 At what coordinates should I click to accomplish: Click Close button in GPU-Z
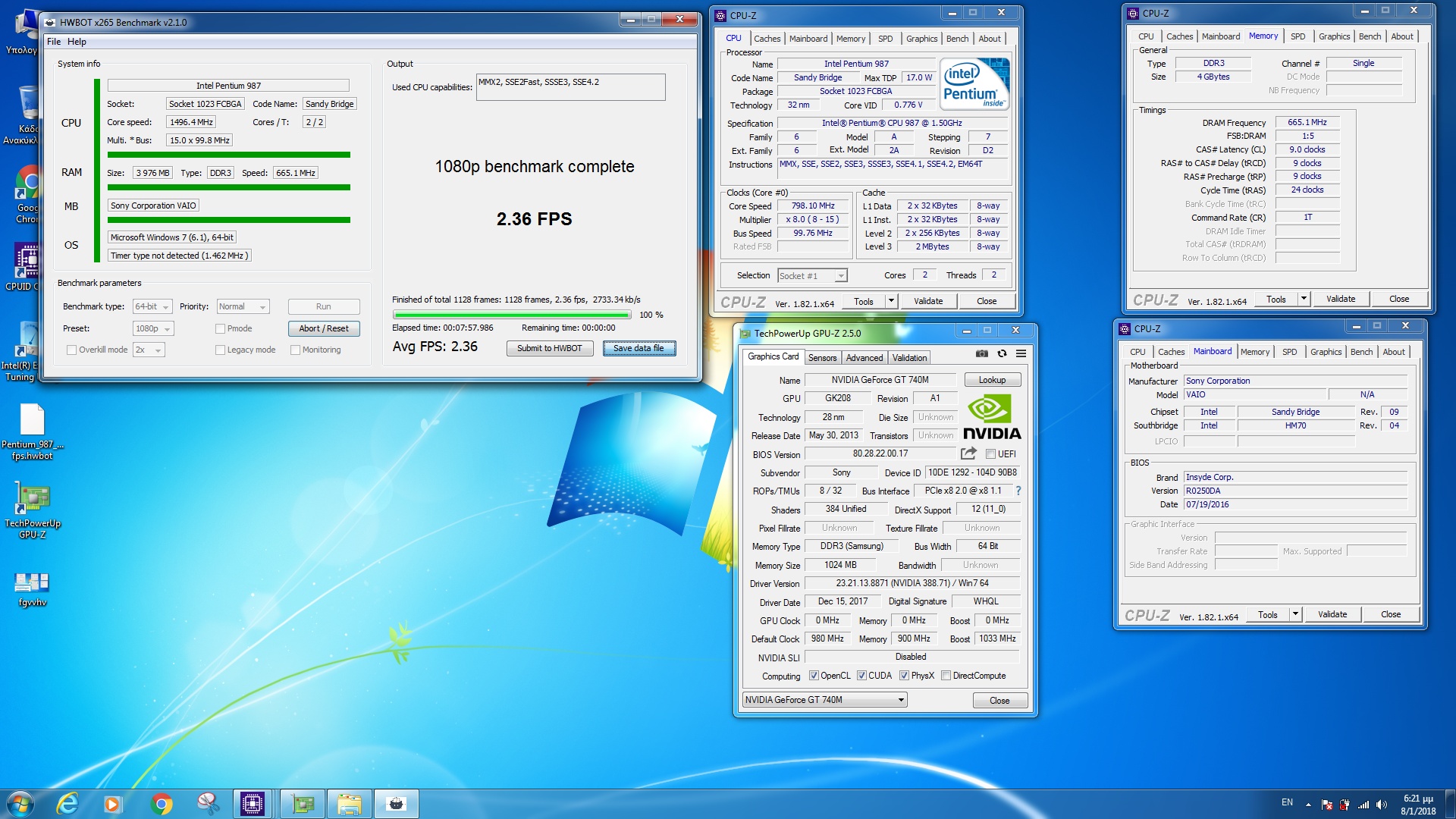(x=999, y=700)
